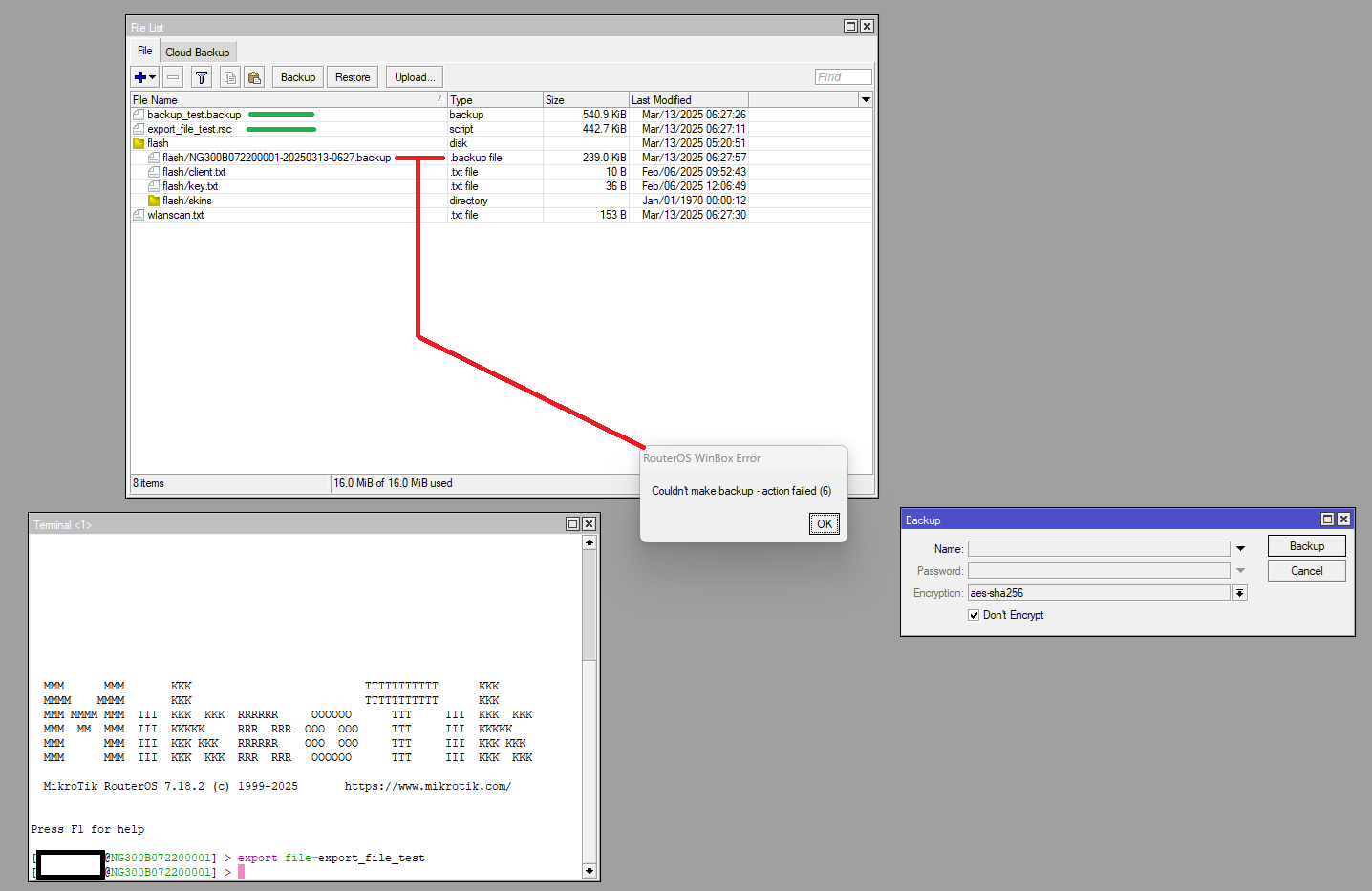Switch to the Cloud Backup tab

pyautogui.click(x=197, y=53)
